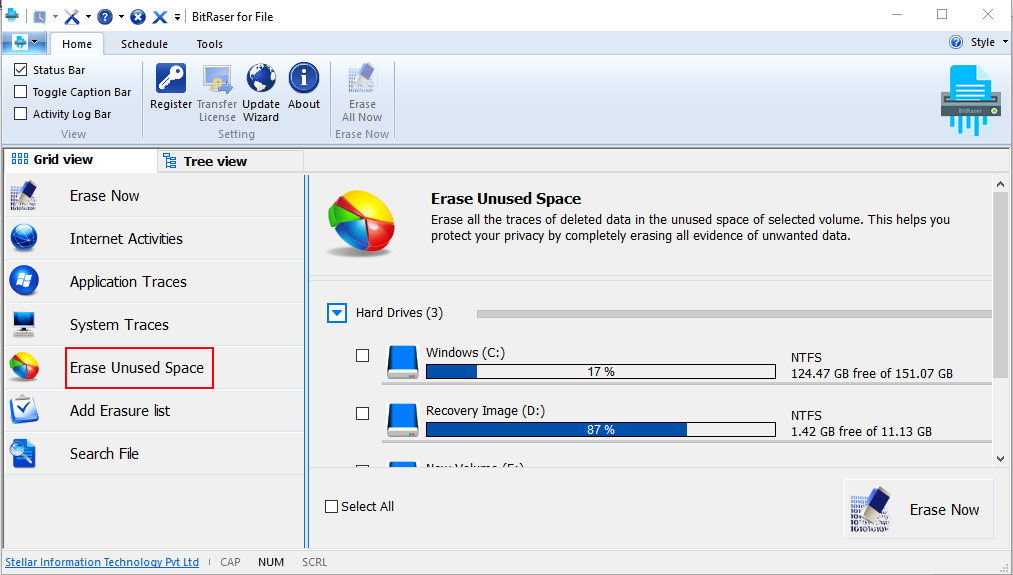
Task: Open Stellar Information Technology Pvt Ltd link
Action: 102,562
